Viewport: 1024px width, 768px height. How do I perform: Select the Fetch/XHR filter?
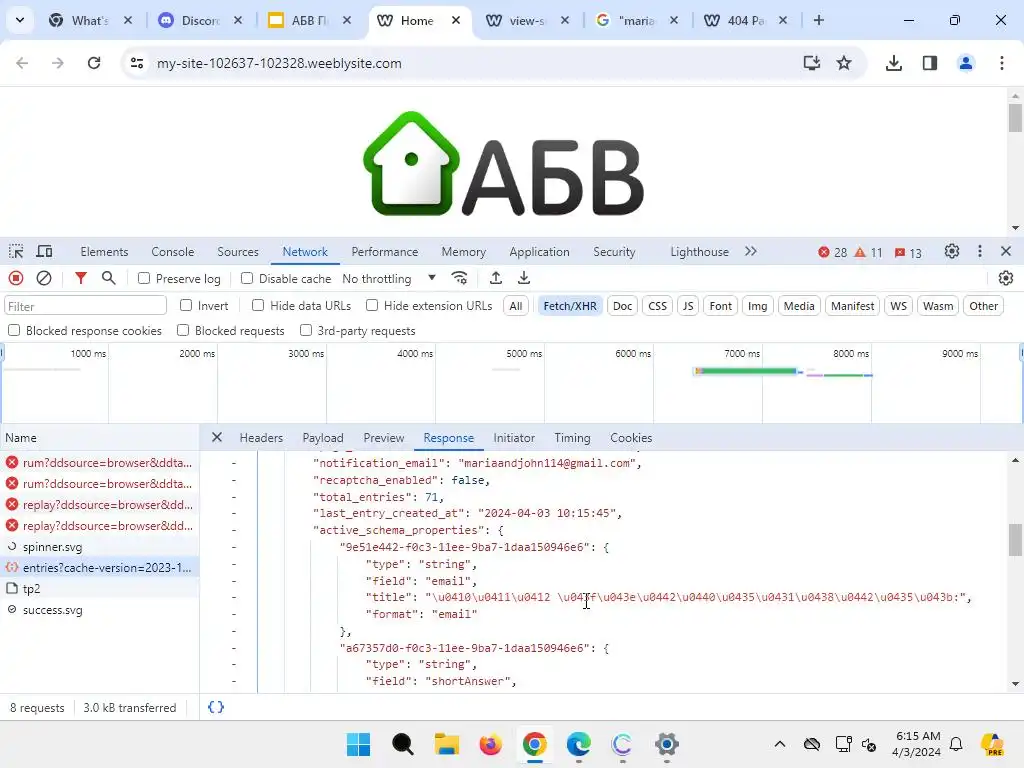(x=569, y=306)
